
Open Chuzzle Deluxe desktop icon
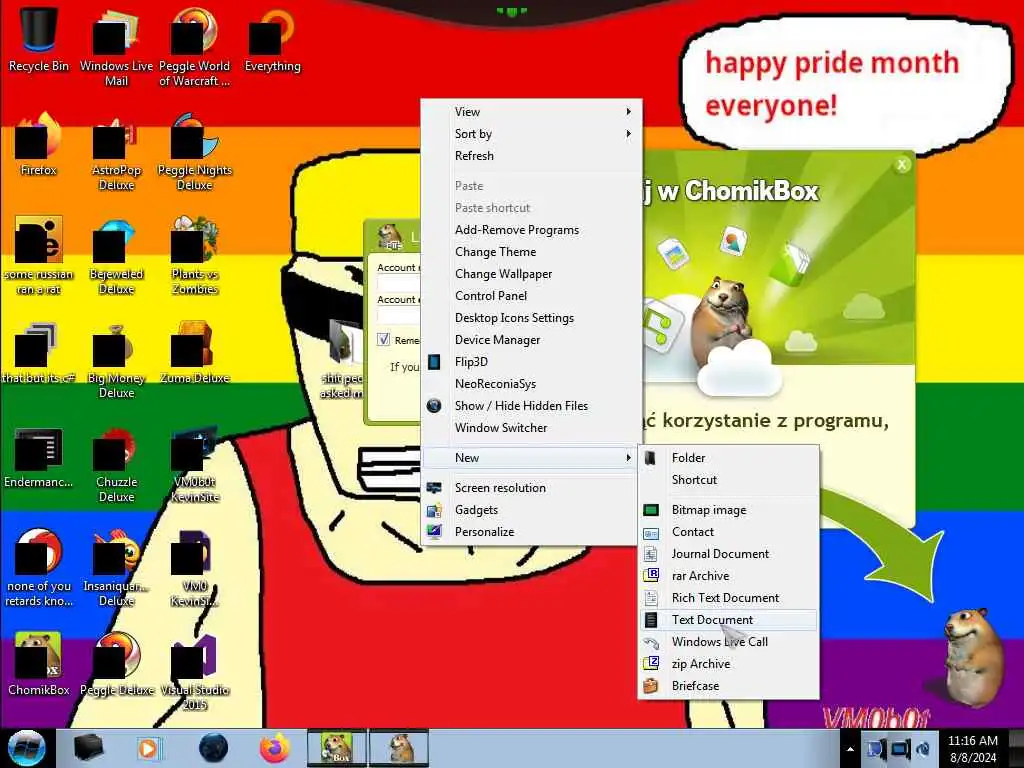[116, 464]
